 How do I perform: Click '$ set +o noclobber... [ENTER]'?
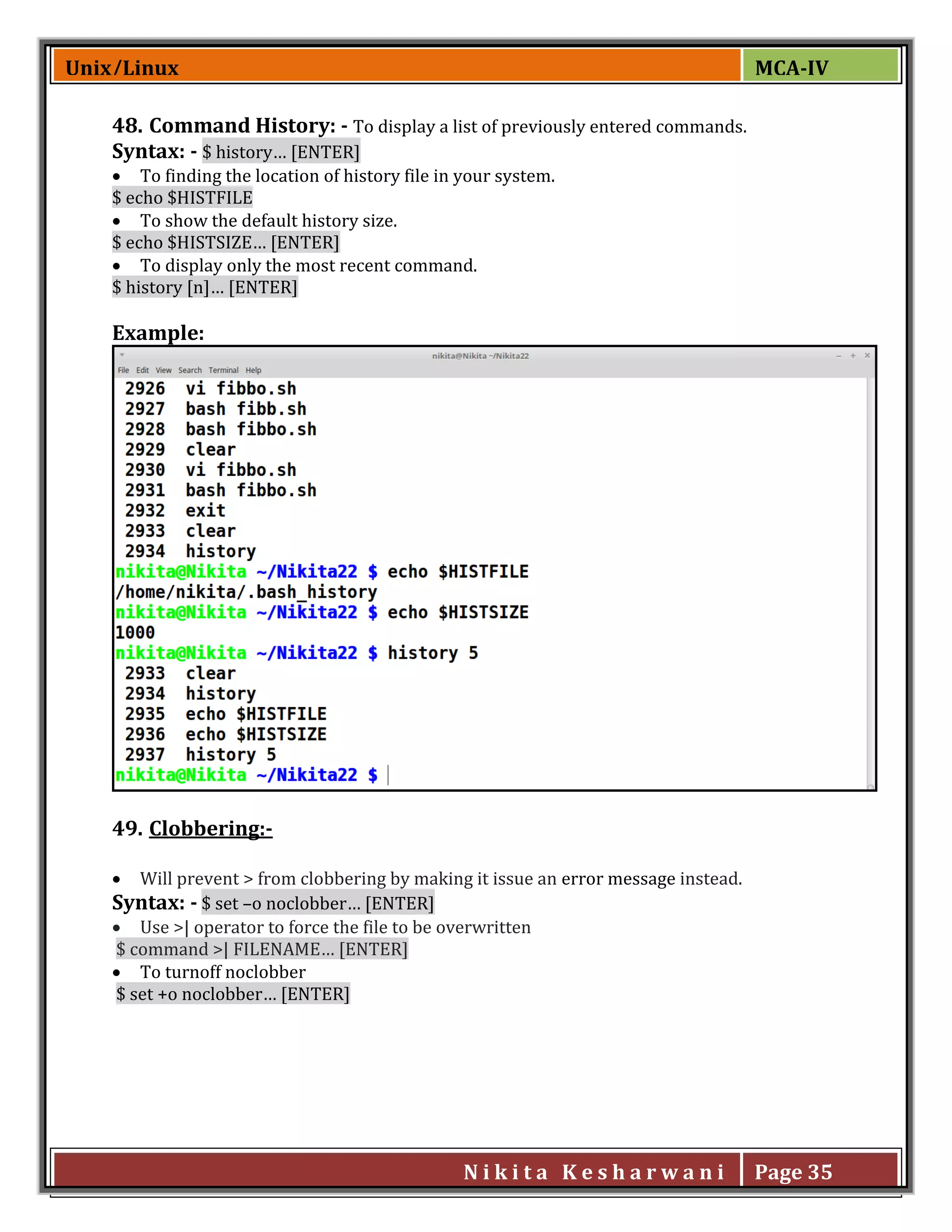pyautogui.click(x=233, y=994)
